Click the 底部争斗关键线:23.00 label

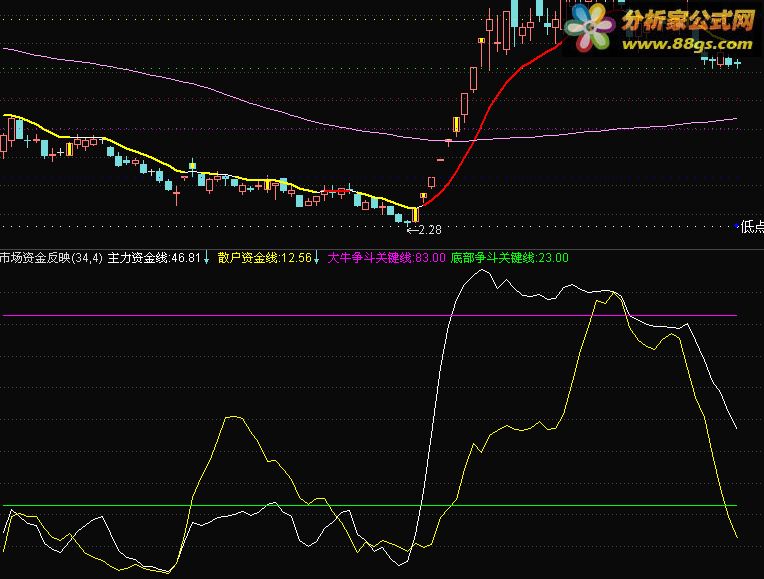tap(509, 258)
